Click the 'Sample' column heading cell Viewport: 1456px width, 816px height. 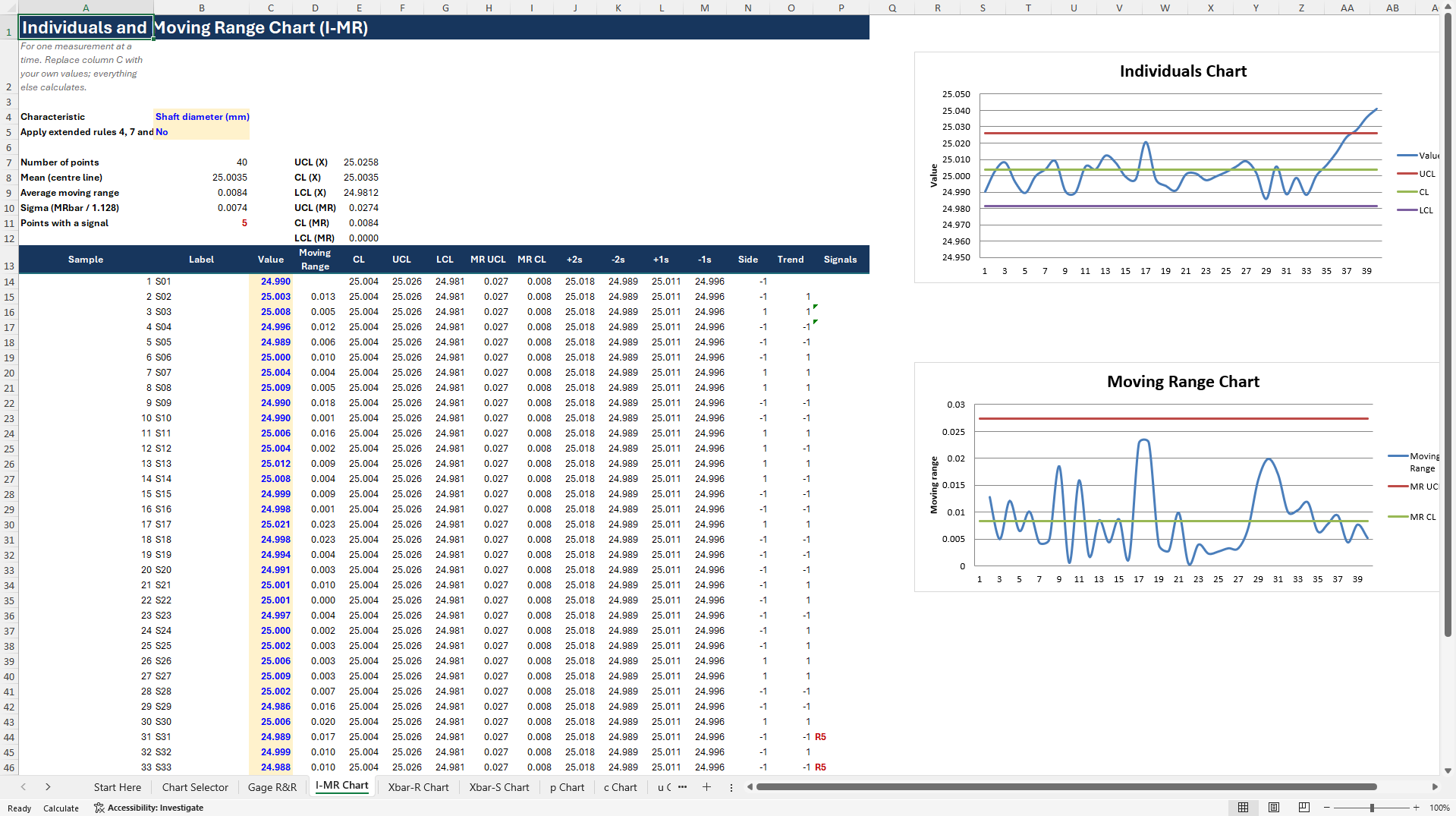click(x=86, y=260)
